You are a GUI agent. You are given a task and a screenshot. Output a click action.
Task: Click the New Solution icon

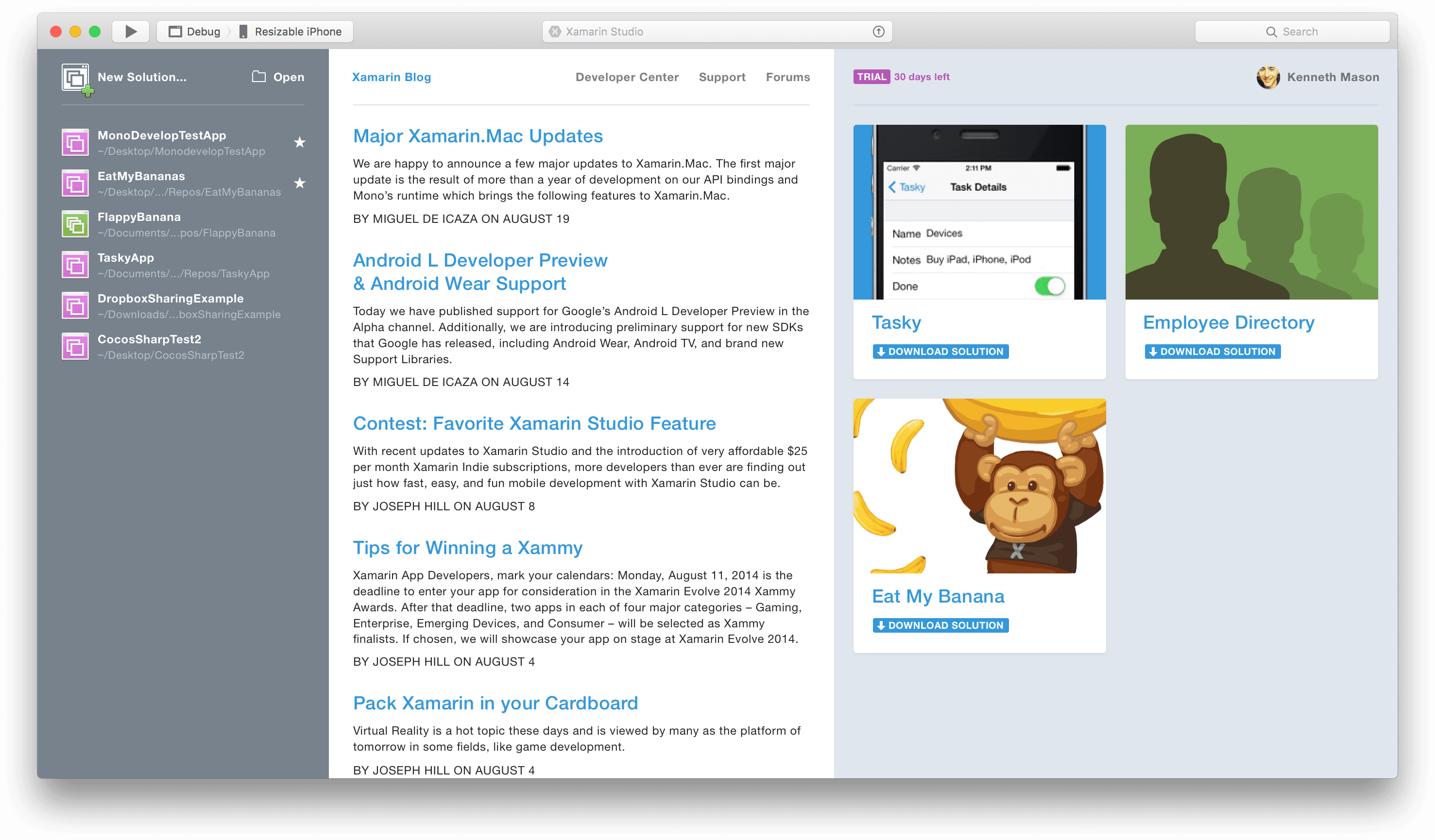point(75,77)
